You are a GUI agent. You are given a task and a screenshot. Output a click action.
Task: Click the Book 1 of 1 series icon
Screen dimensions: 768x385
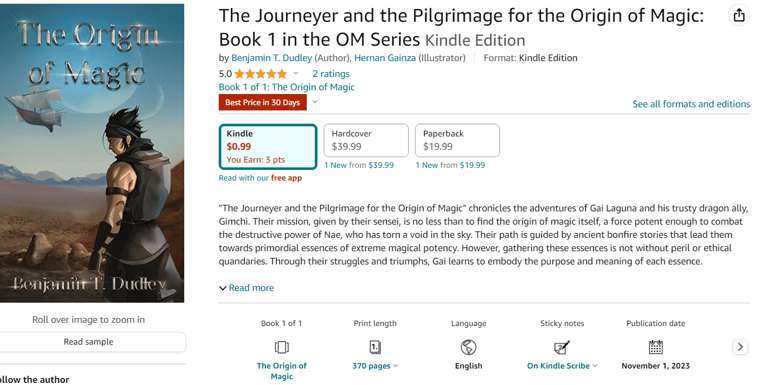click(282, 347)
